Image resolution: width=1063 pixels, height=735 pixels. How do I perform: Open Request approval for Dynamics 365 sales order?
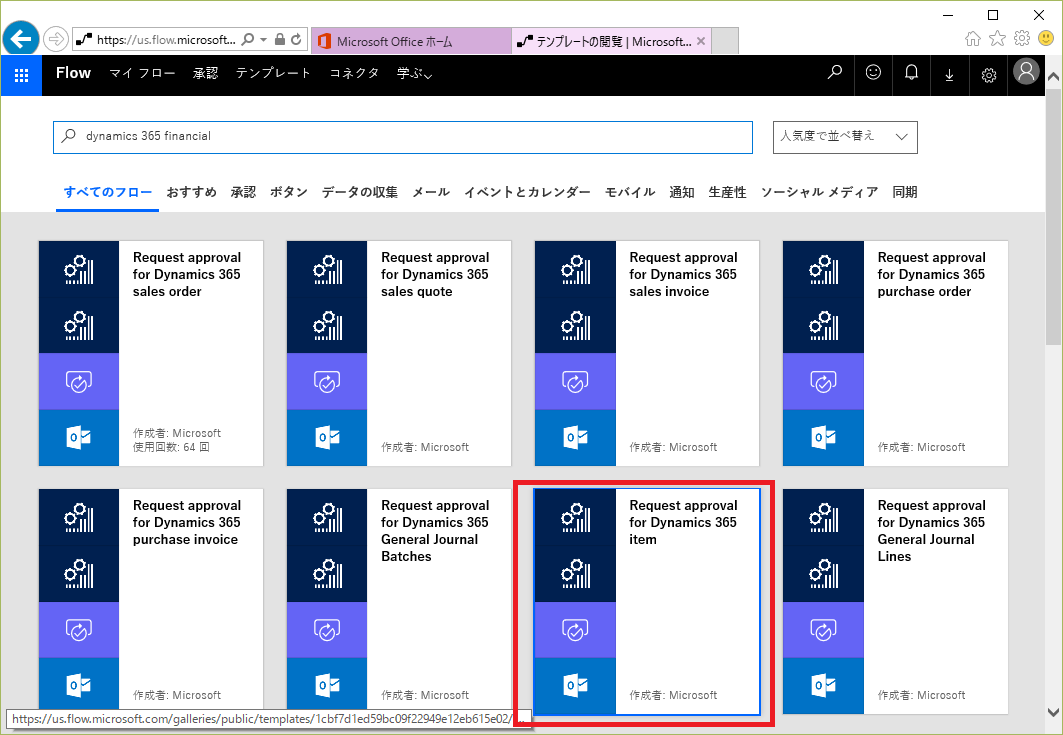click(x=151, y=353)
